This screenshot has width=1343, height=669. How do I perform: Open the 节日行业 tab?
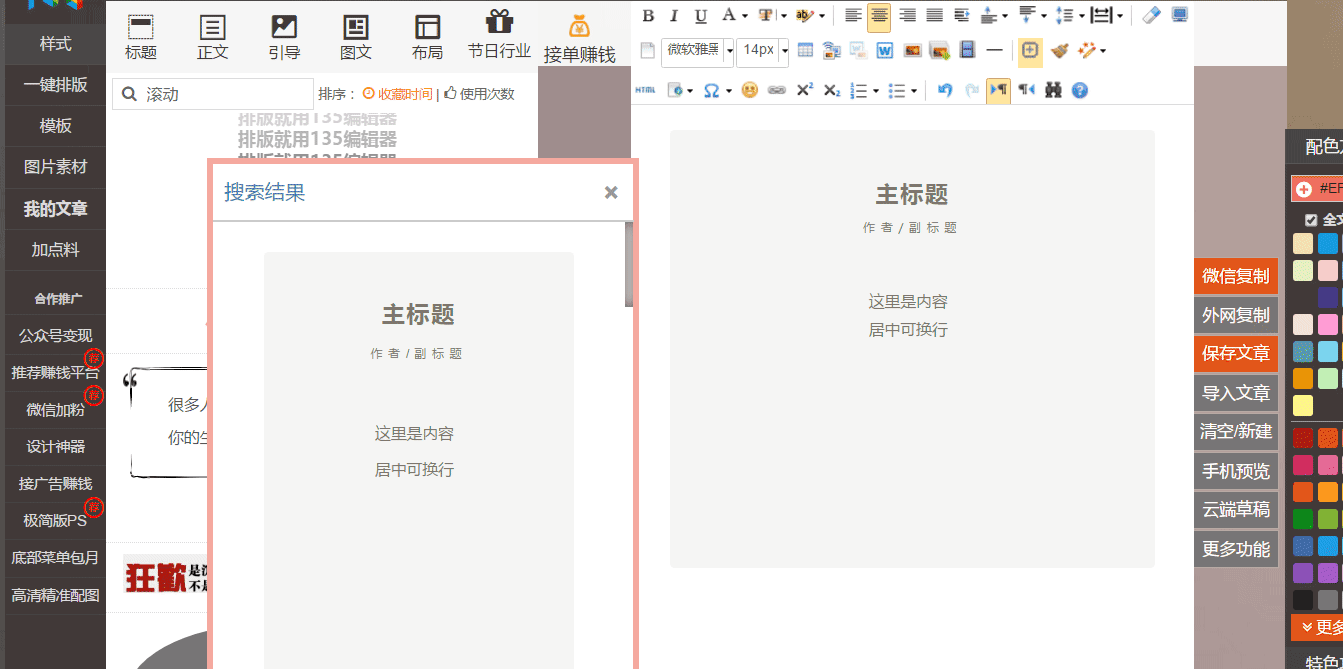(x=499, y=35)
